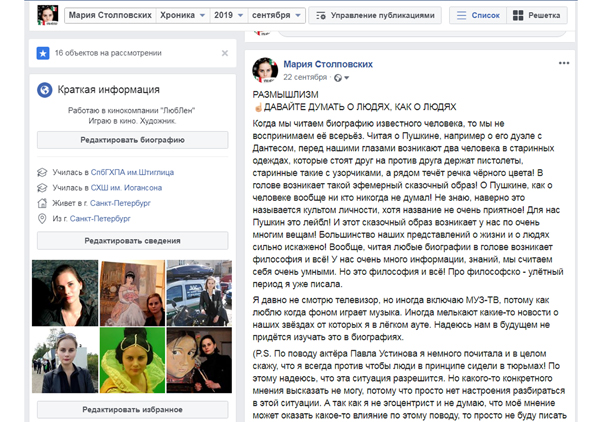
Task: Click Управление публикациями button
Action: [x=375, y=16]
